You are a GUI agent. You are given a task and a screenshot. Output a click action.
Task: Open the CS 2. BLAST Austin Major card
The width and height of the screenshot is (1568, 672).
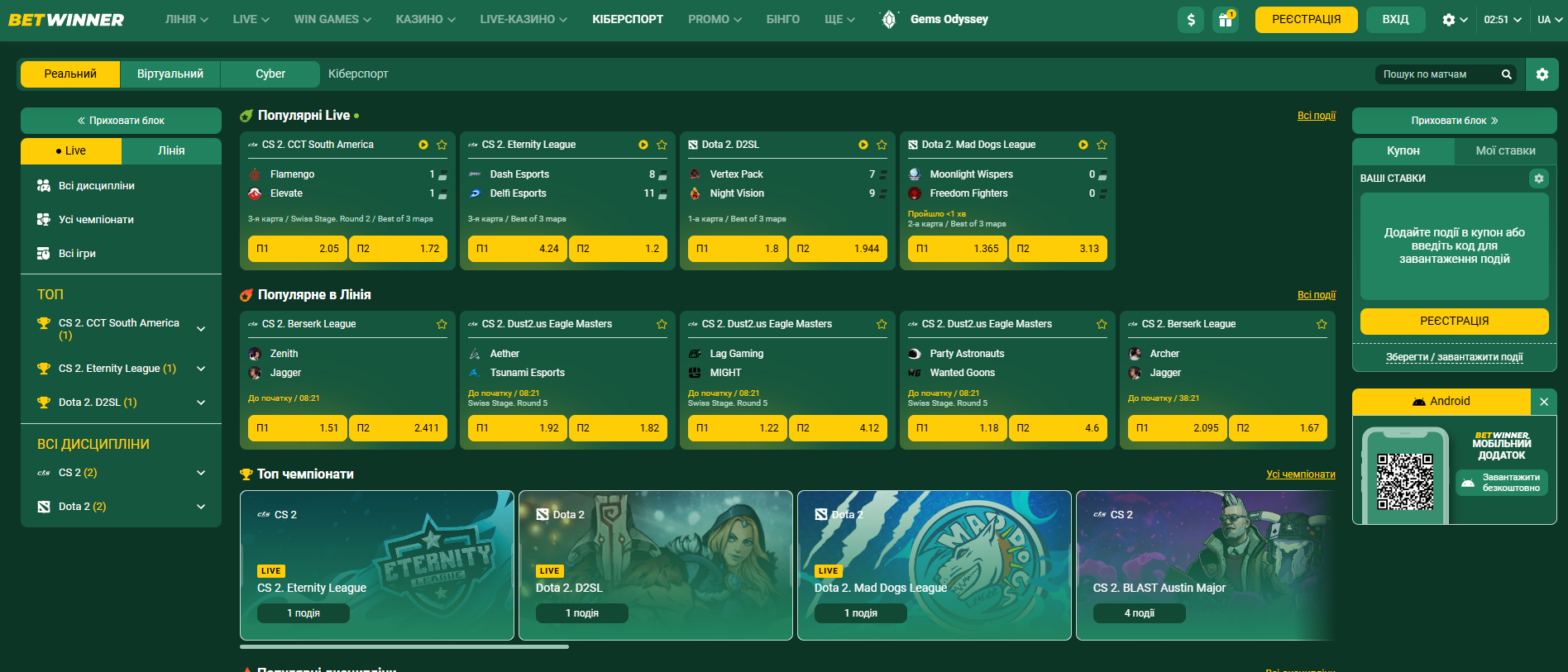tap(1206, 565)
